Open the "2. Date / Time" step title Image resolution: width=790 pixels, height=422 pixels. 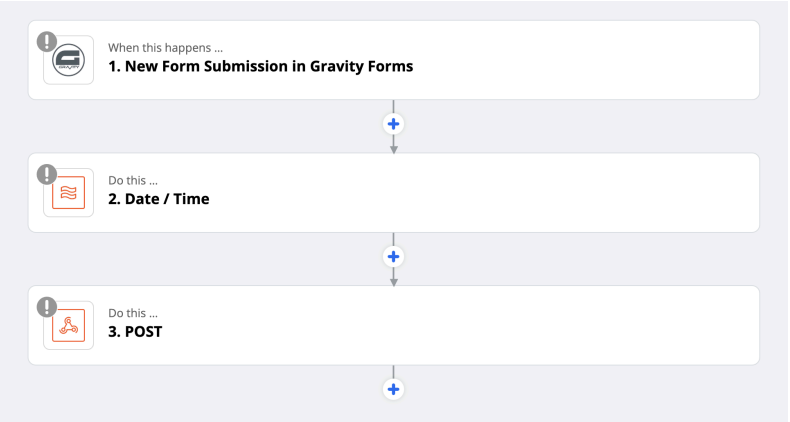pos(159,199)
